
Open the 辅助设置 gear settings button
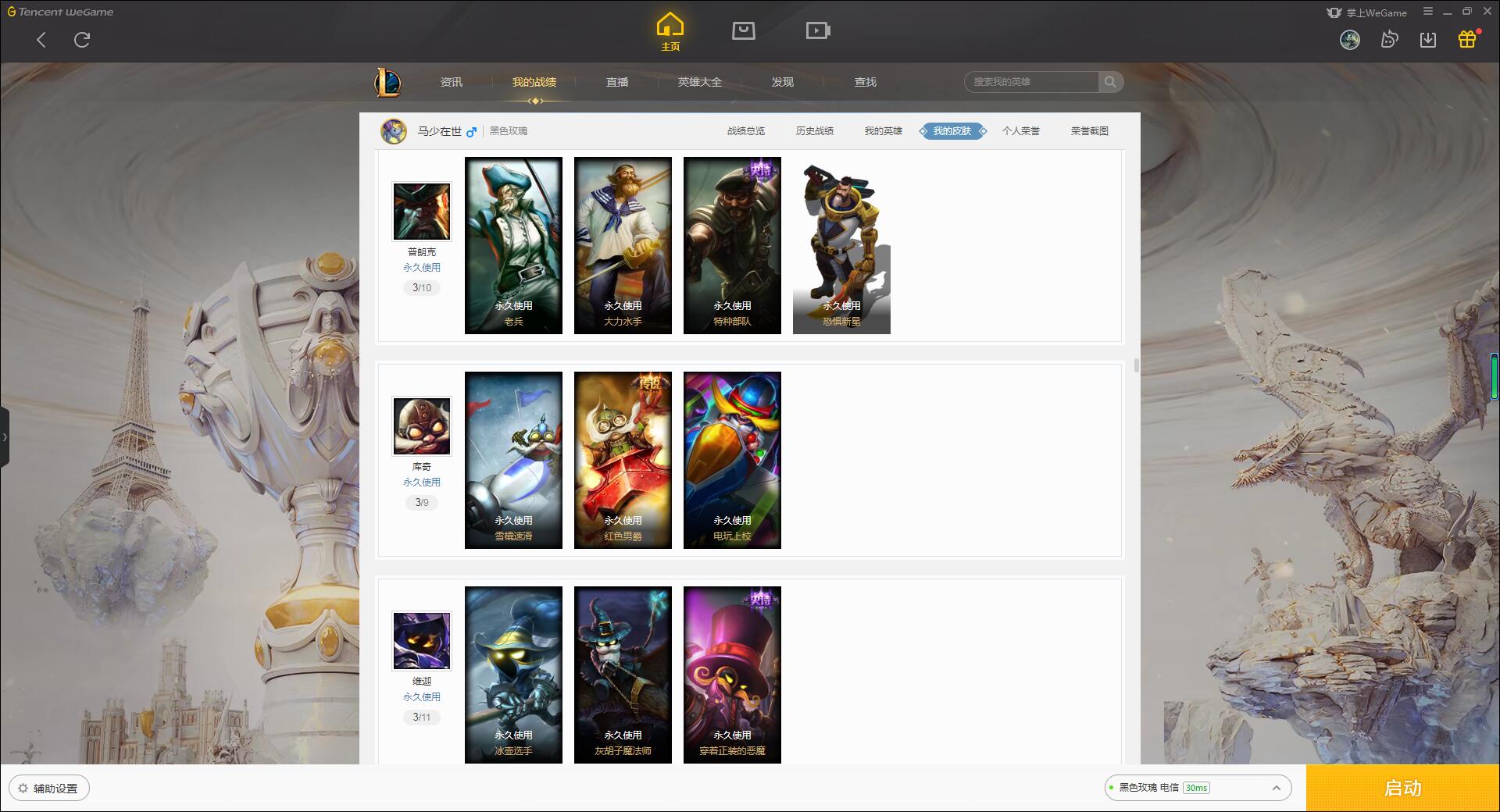click(48, 789)
